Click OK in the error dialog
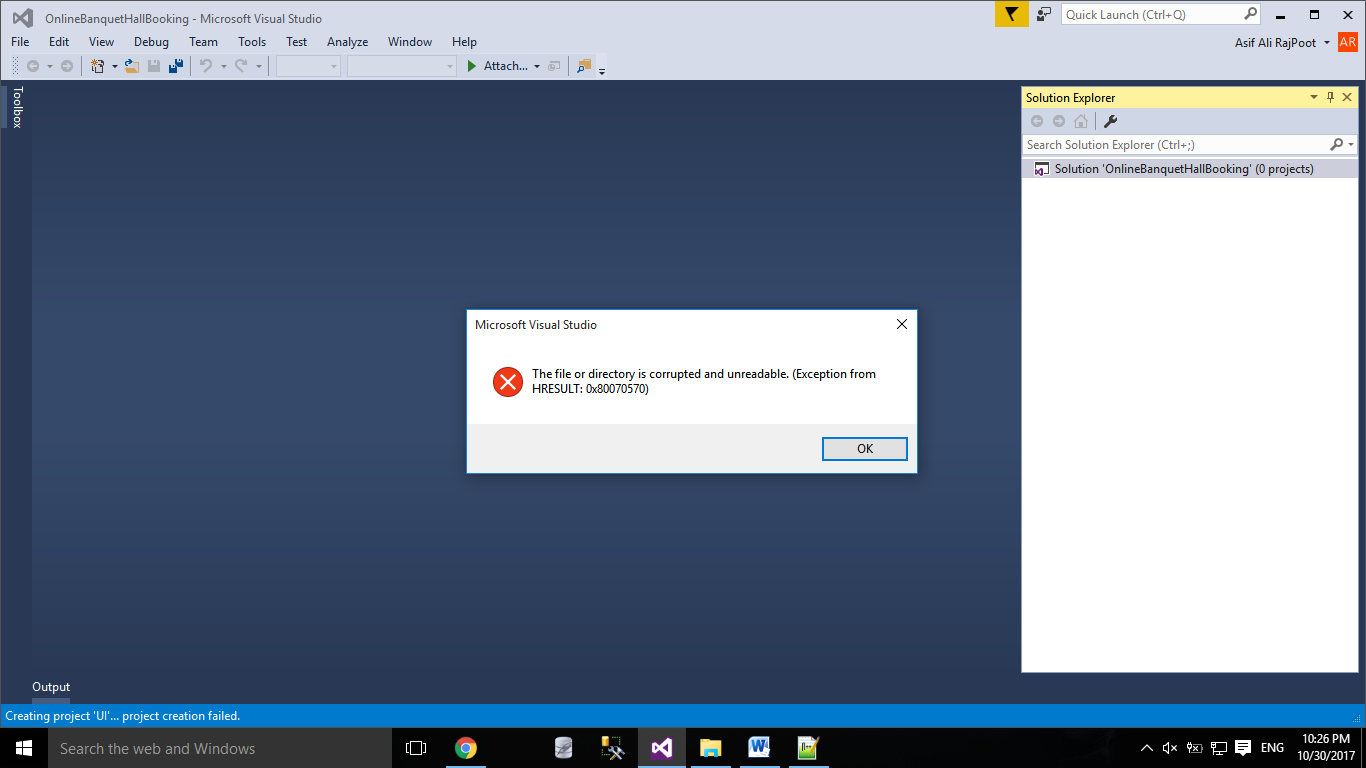Viewport: 1366px width, 768px height. coord(865,449)
